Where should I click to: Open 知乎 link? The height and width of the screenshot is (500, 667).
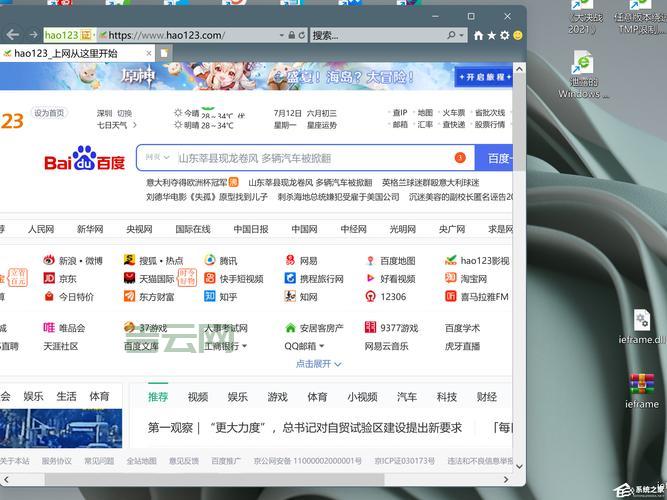click(221, 297)
